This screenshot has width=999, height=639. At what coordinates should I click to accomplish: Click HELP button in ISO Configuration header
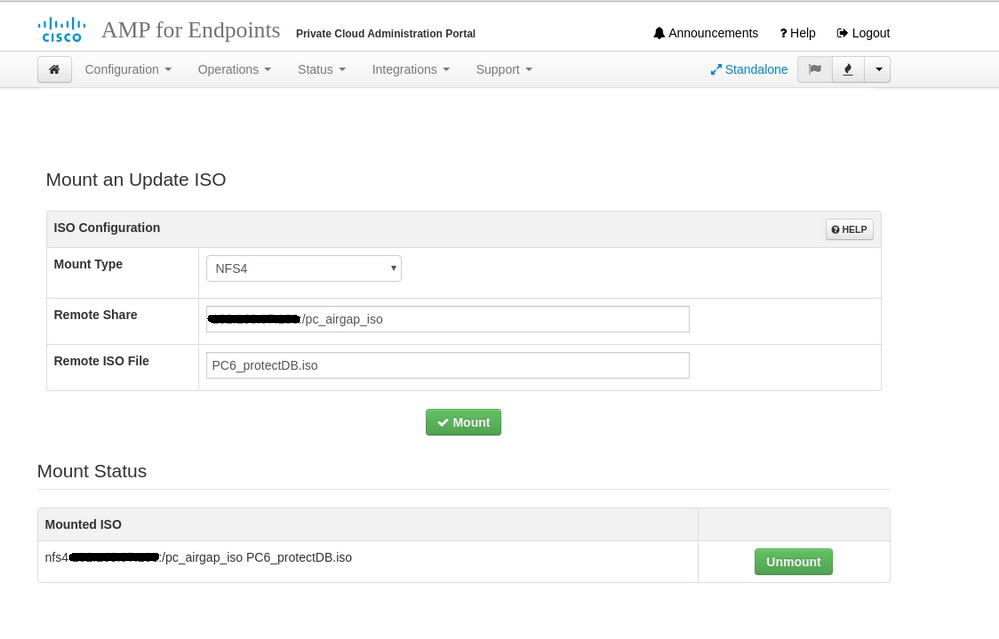(x=849, y=229)
